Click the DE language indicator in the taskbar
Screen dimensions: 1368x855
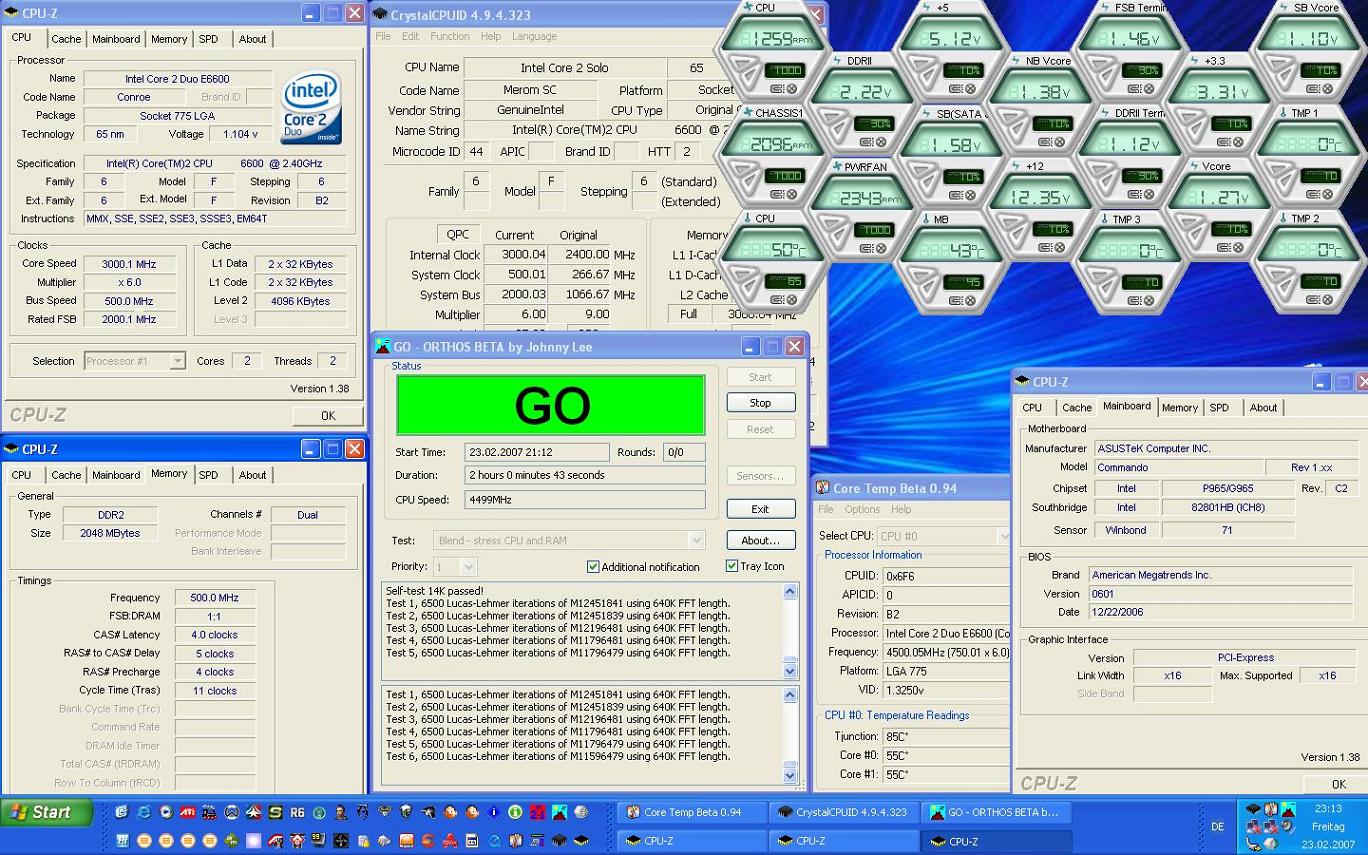click(x=1217, y=827)
